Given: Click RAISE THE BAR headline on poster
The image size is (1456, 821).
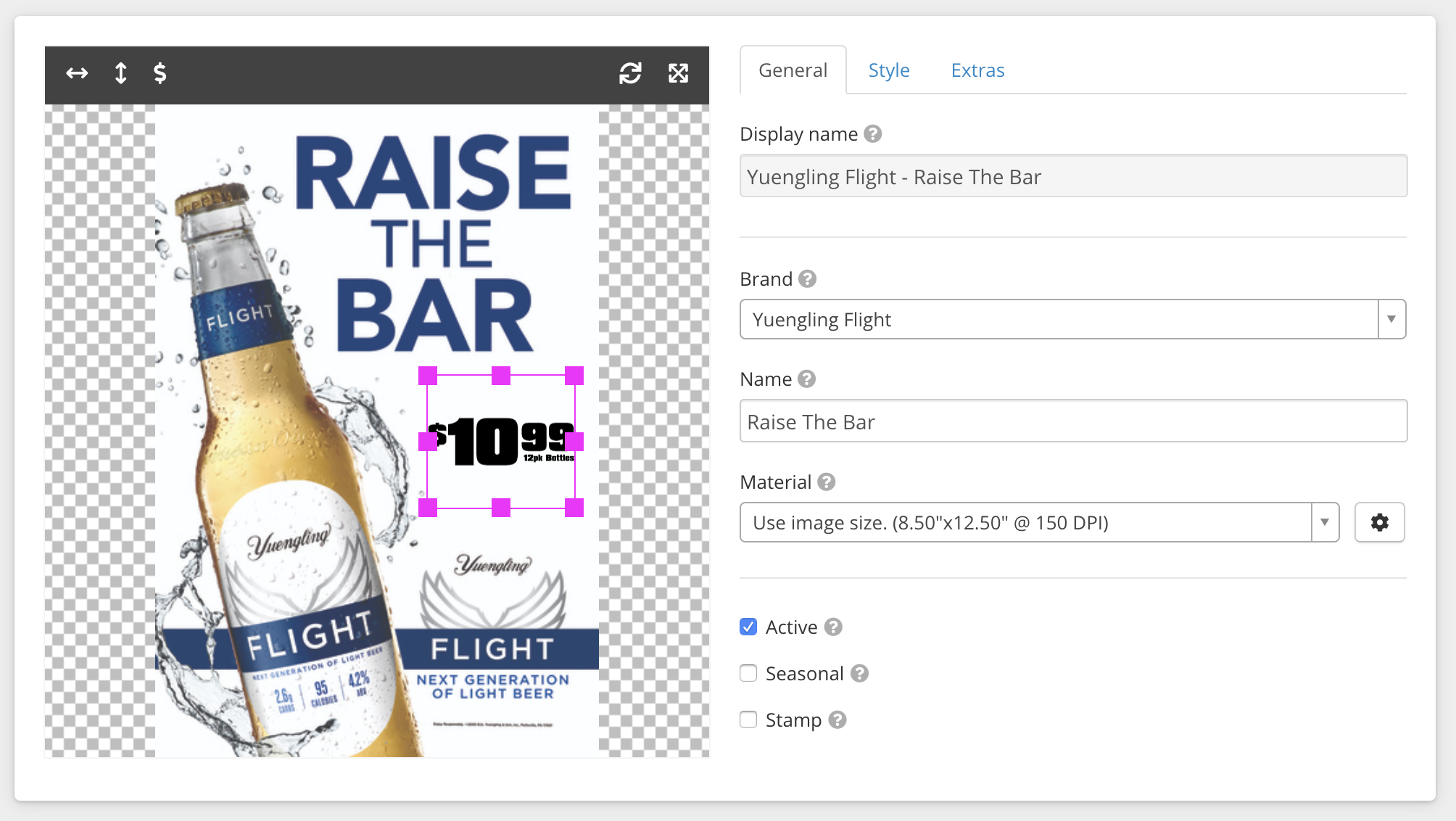Looking at the screenshot, I should [434, 244].
